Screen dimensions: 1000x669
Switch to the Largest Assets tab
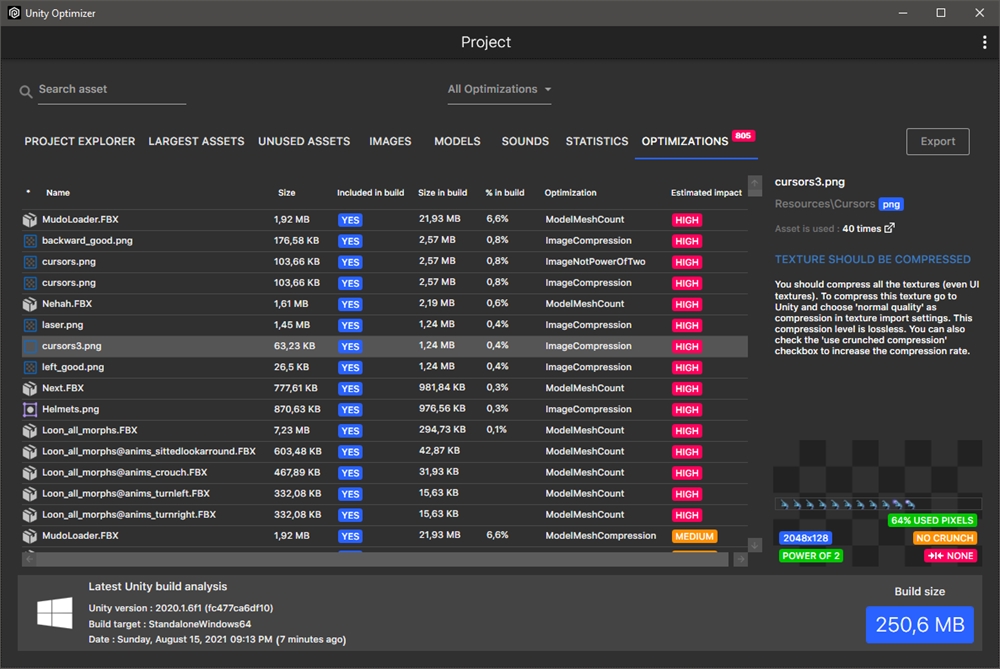196,141
